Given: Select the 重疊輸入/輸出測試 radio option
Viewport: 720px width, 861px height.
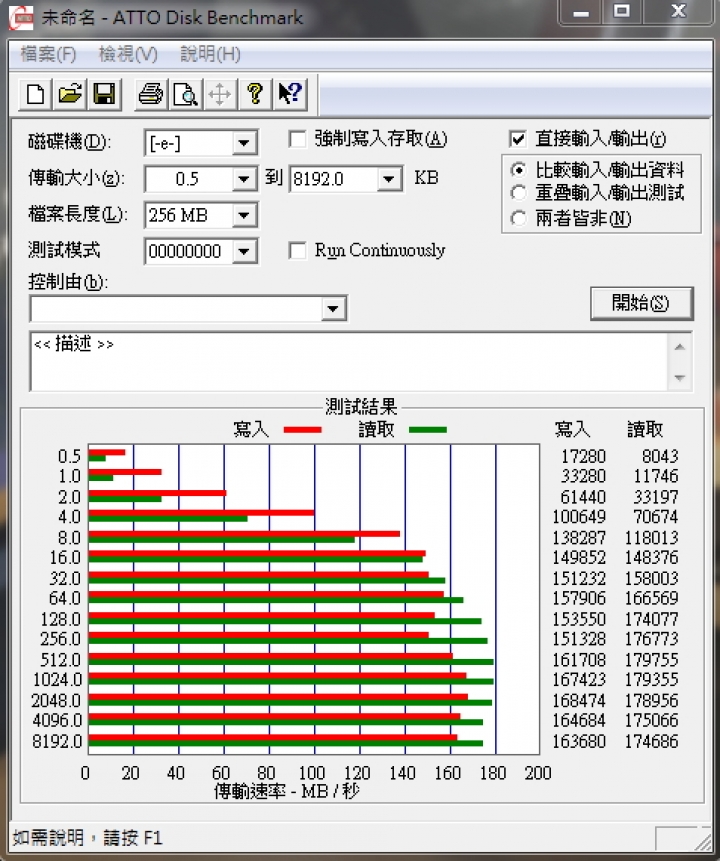Looking at the screenshot, I should pyautogui.click(x=518, y=193).
